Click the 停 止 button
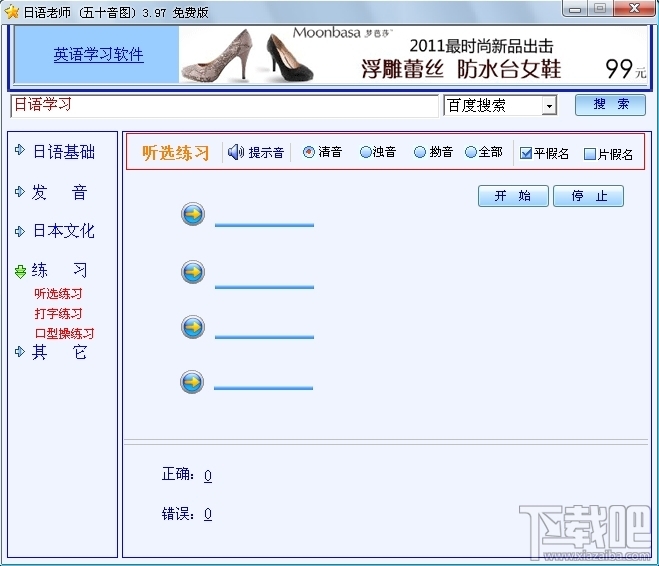Viewport: 659px width, 566px height. tap(588, 196)
